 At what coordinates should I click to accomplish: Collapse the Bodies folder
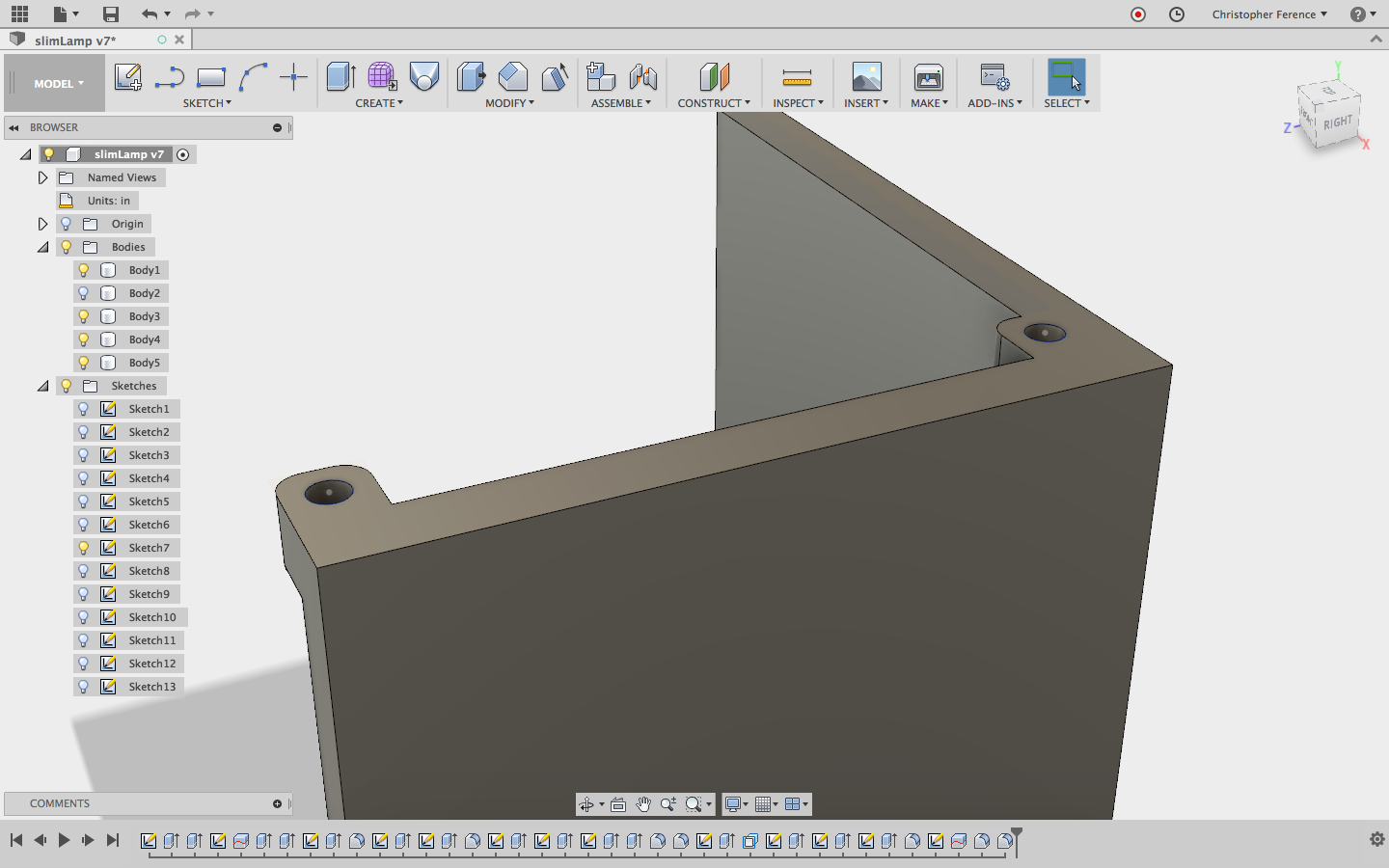[42, 247]
